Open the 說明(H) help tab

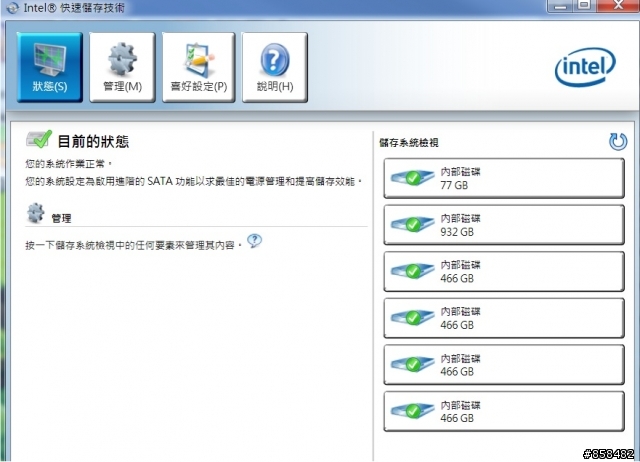[275, 67]
